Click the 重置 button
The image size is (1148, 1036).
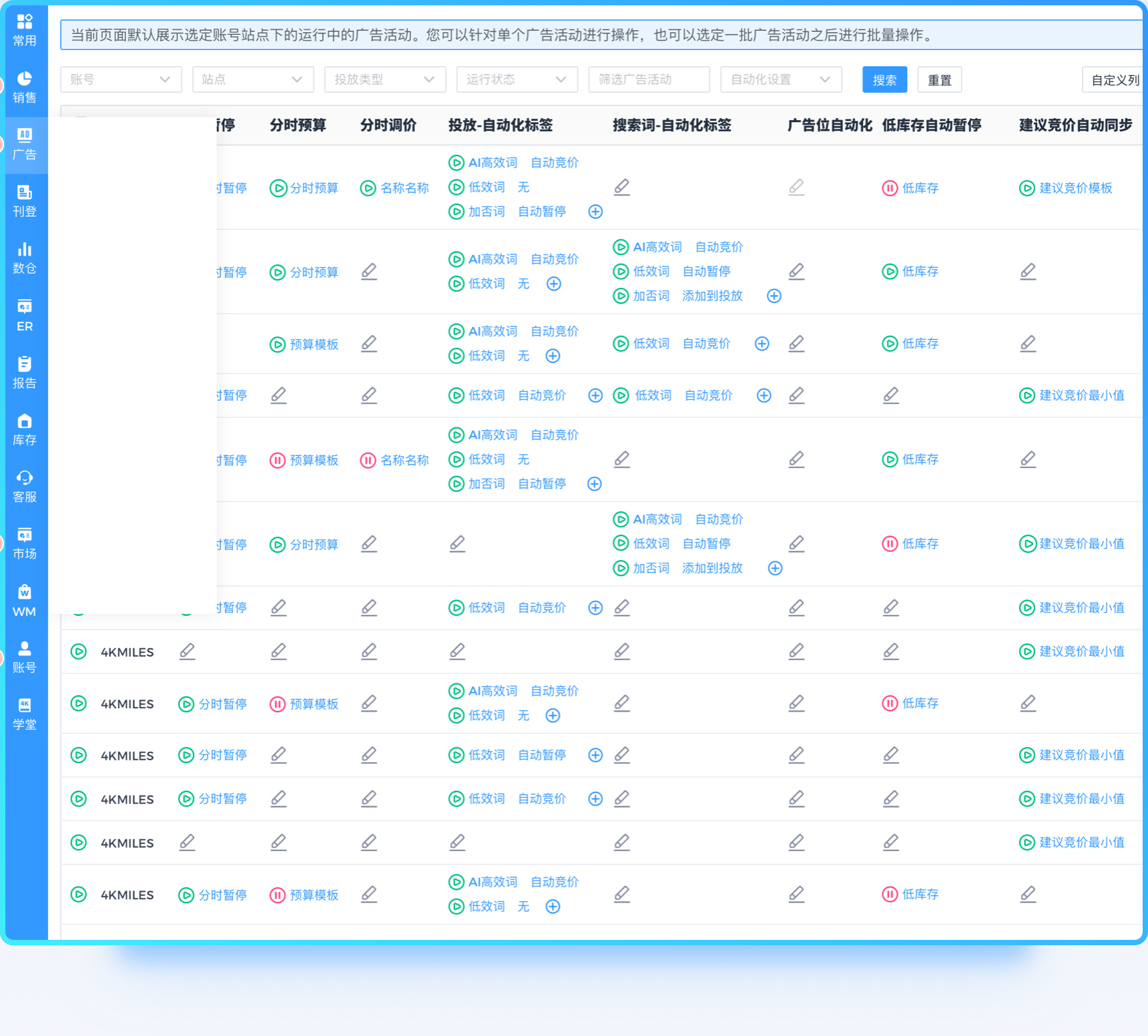940,80
